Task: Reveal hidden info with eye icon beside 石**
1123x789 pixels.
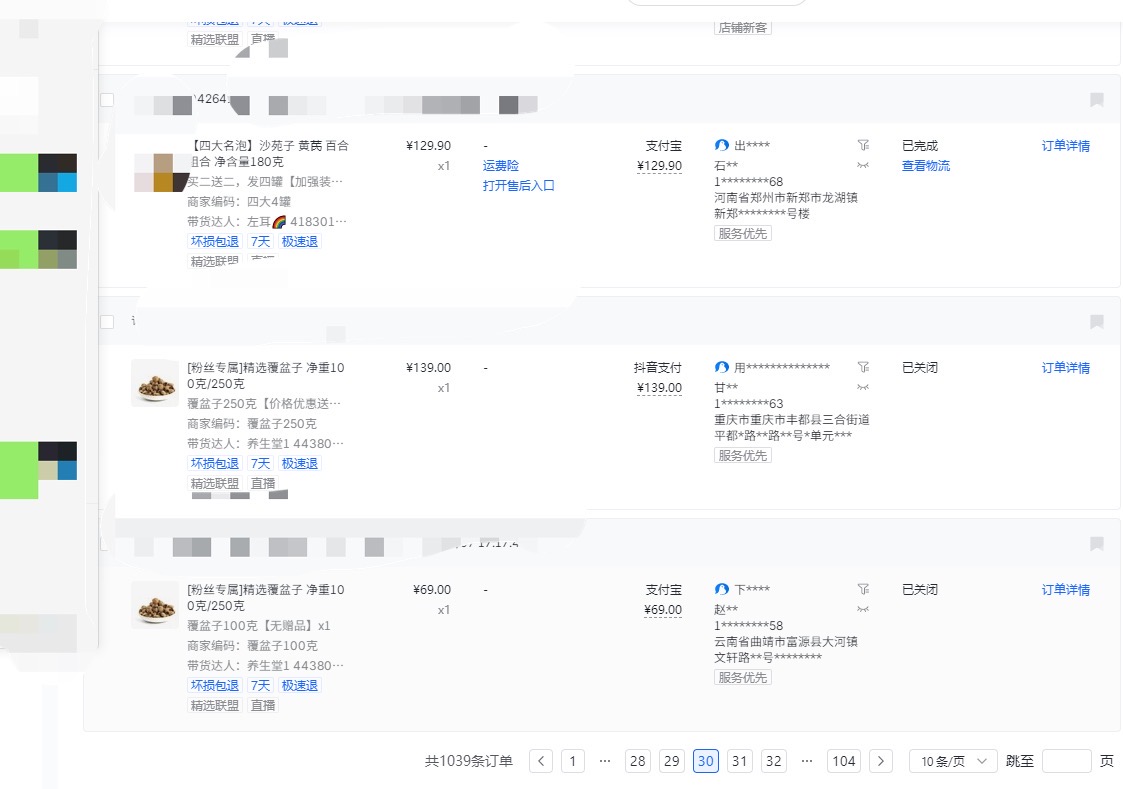Action: [x=863, y=166]
